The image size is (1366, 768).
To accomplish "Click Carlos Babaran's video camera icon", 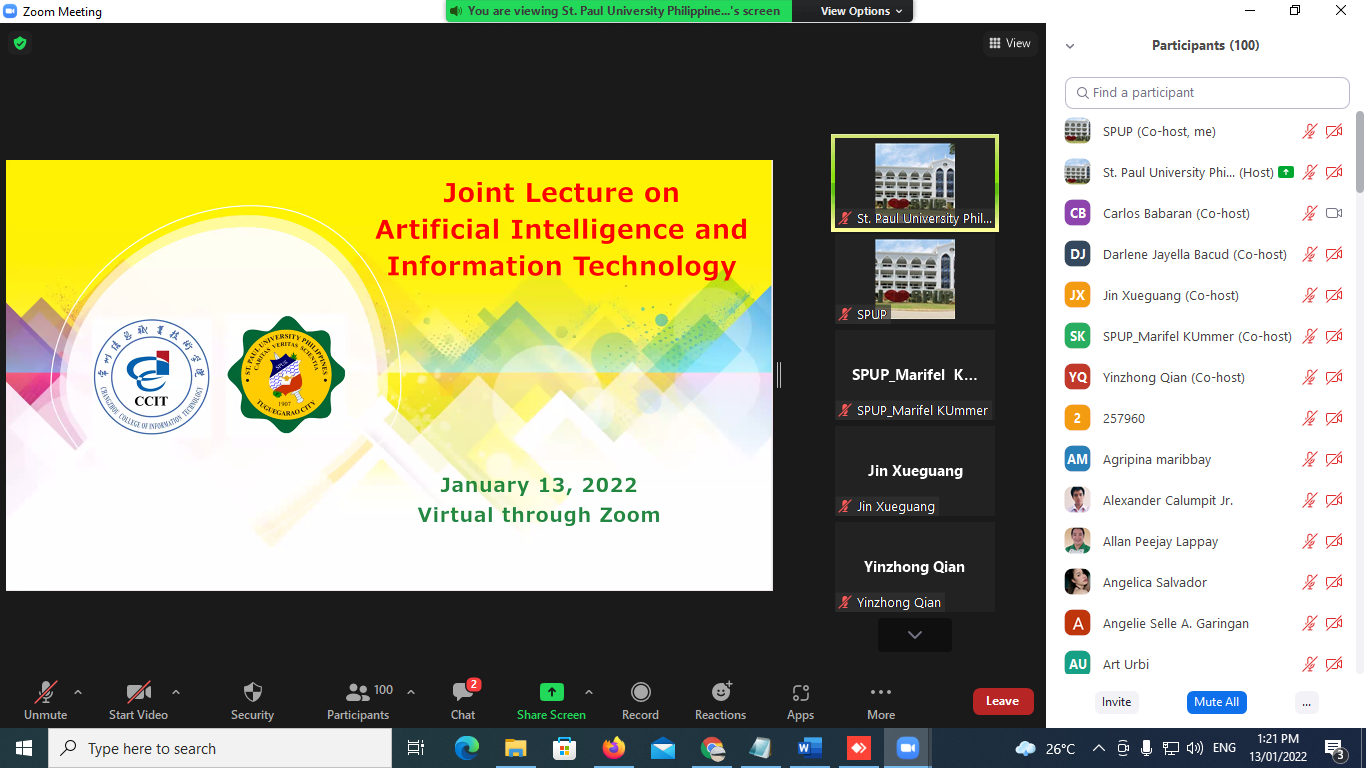I will (x=1334, y=213).
